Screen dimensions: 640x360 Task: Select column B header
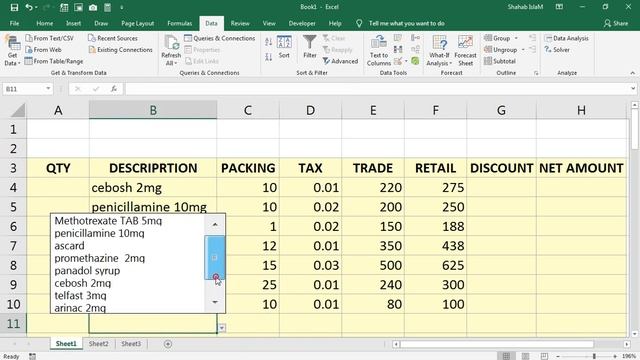click(153, 110)
